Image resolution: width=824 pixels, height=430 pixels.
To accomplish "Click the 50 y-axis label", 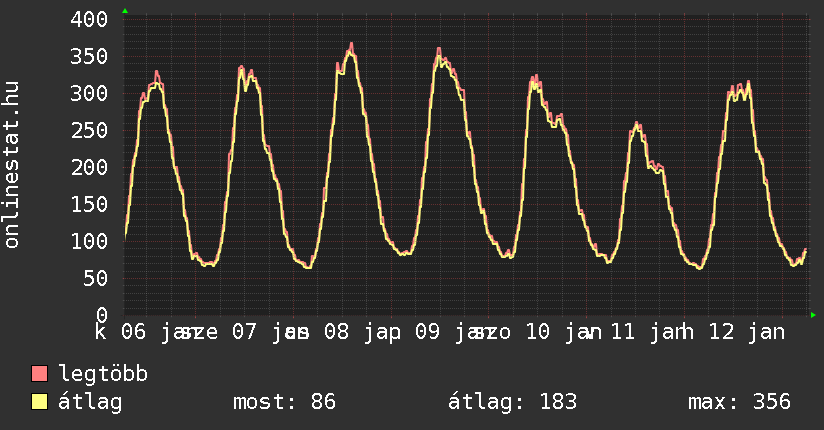I will [96, 278].
